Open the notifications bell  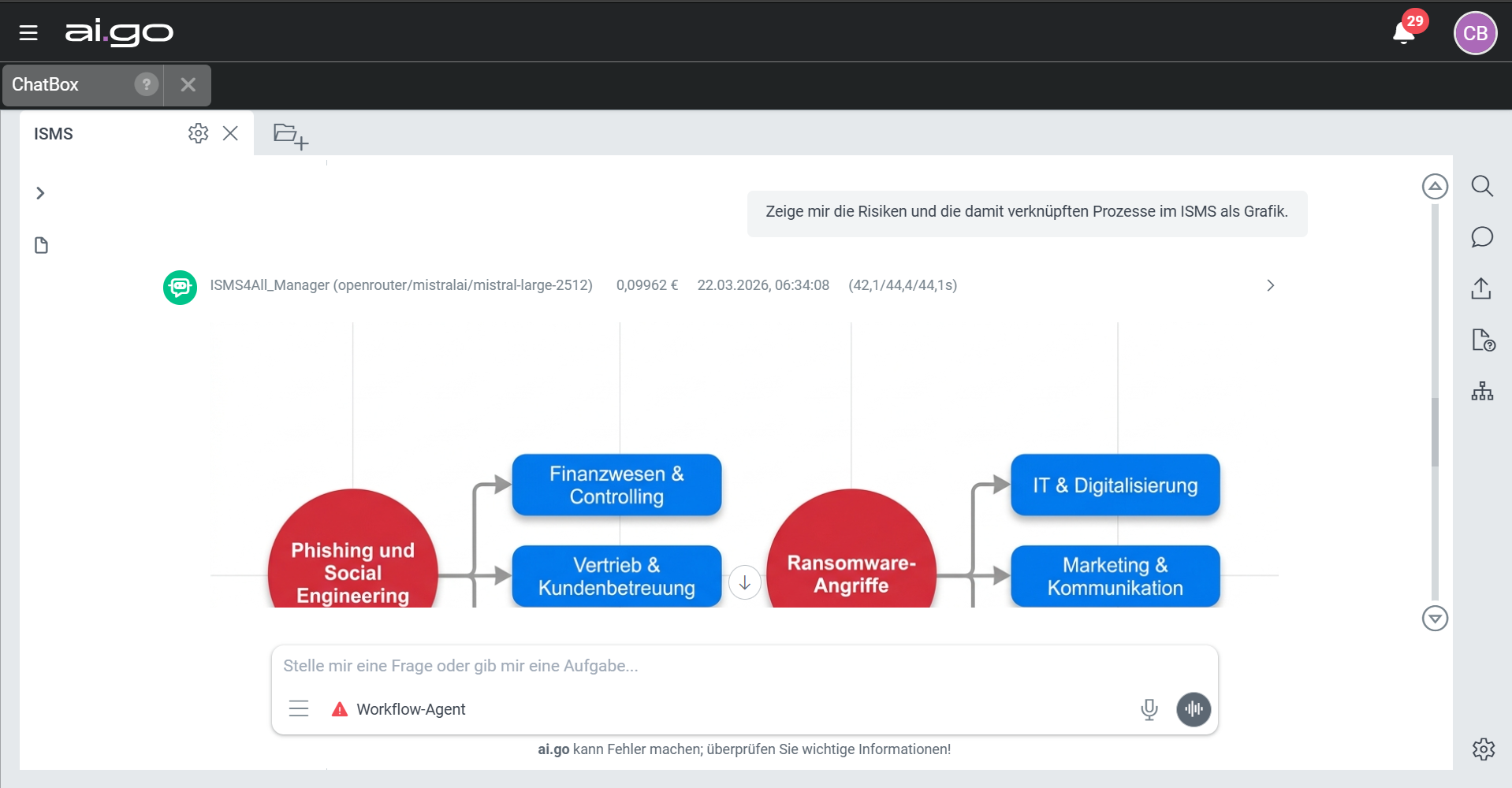1403,33
